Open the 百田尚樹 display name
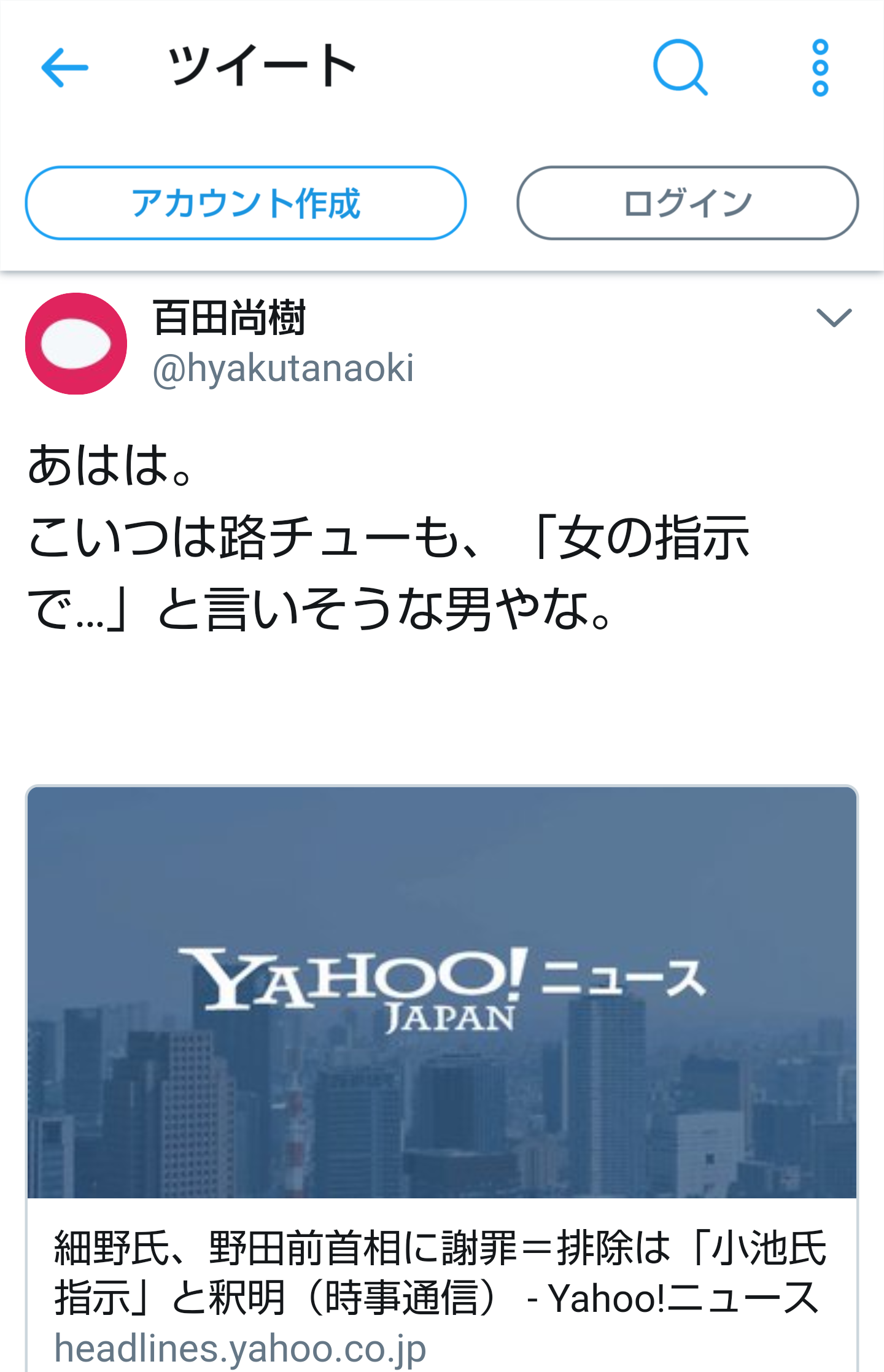This screenshot has height=1372, width=884. point(229,318)
